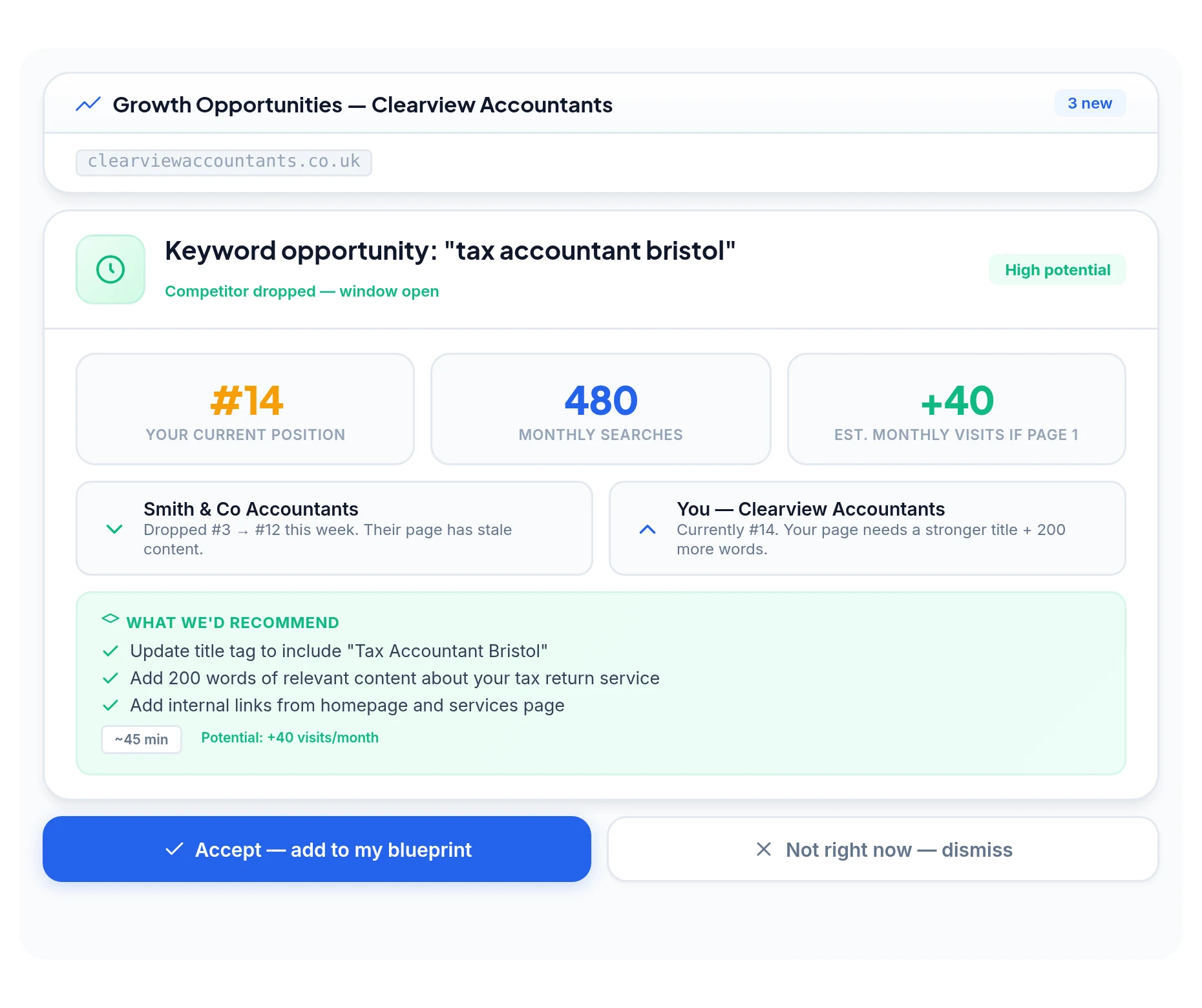The height and width of the screenshot is (1008, 1202).
Task: Click the Growth Opportunities header title
Action: pos(363,105)
